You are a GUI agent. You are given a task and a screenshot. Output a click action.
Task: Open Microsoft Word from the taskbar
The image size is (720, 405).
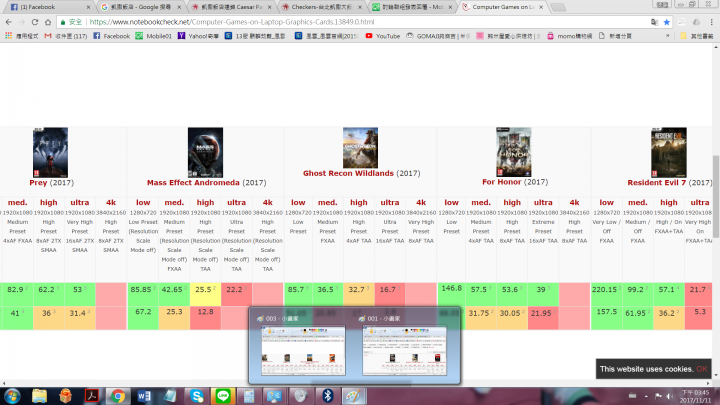(x=144, y=396)
